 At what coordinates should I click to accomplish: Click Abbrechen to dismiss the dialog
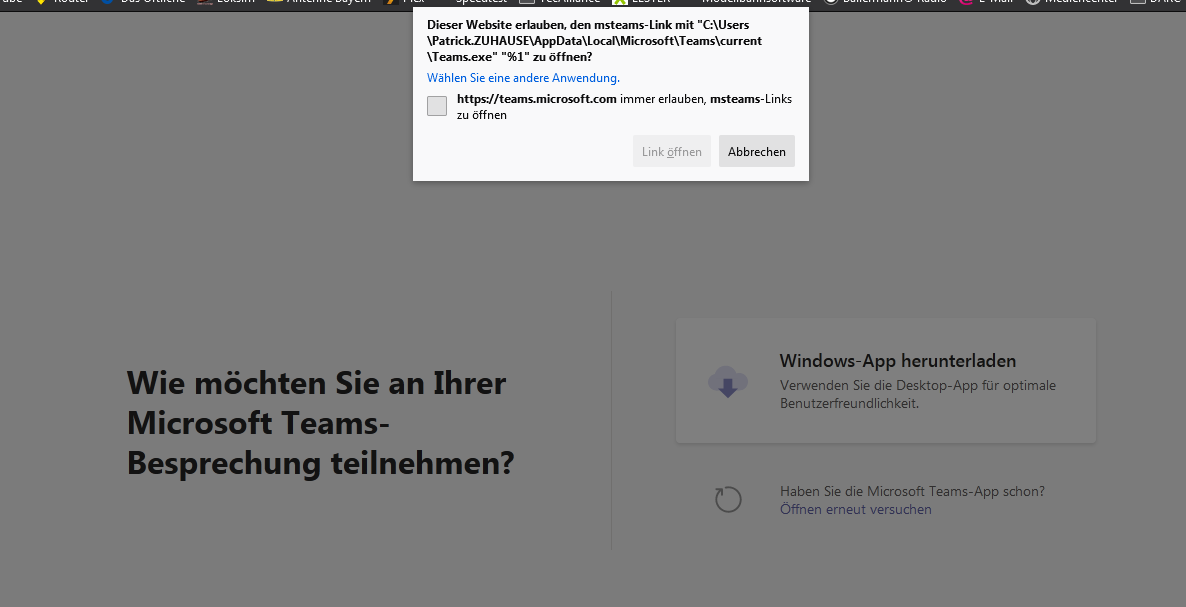pos(756,152)
